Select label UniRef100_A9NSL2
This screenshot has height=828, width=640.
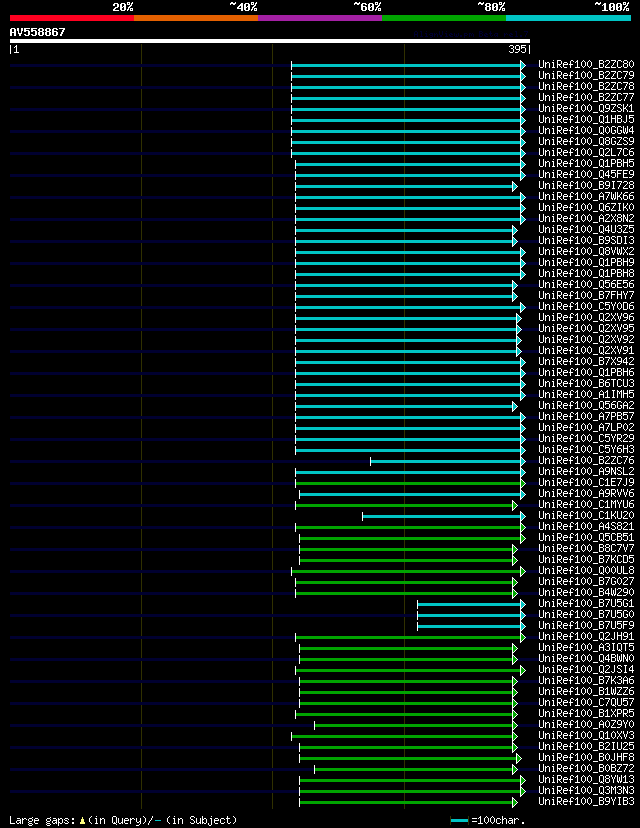pyautogui.click(x=586, y=472)
